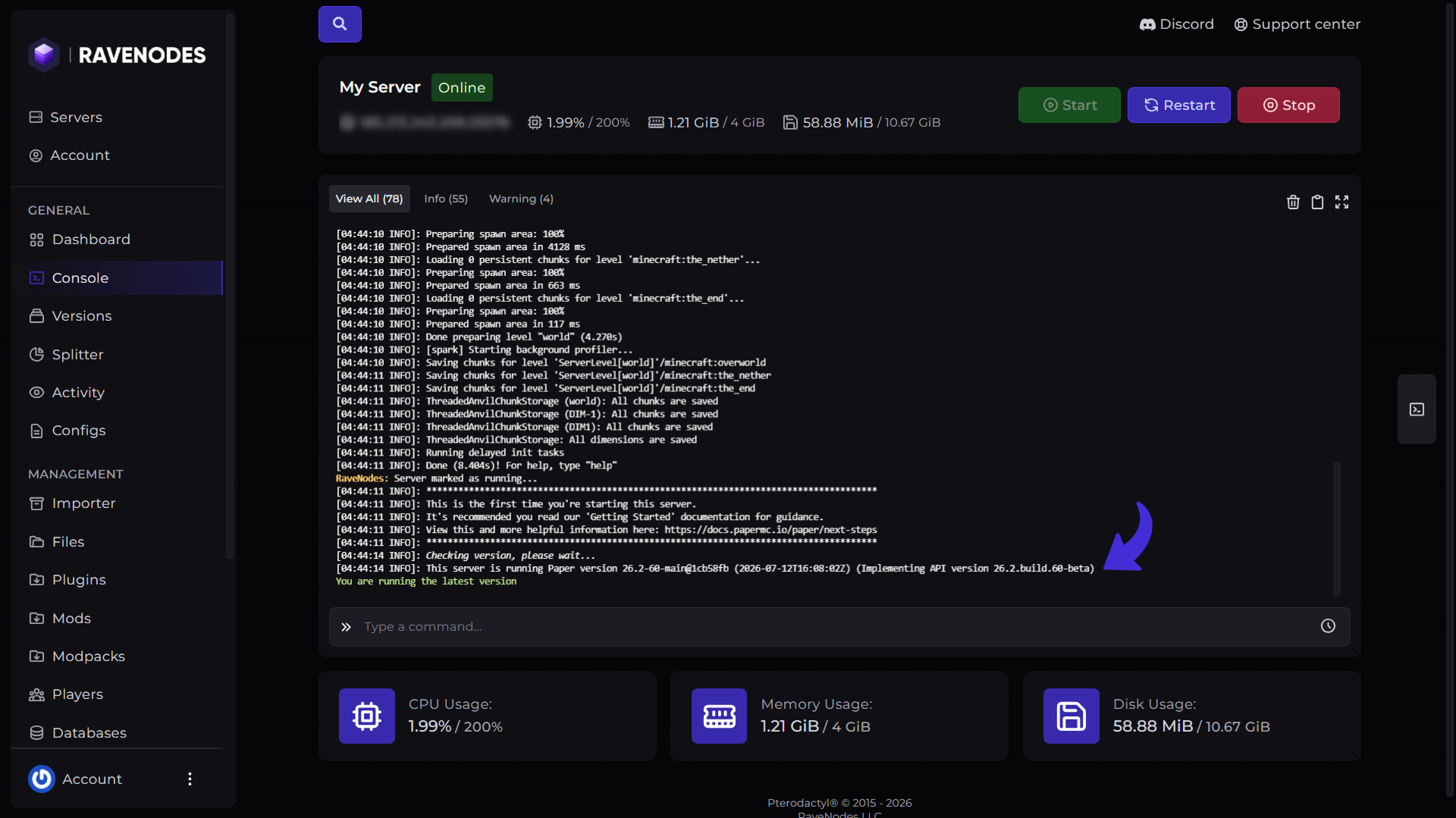Open the floating terminal panel icon

pos(1417,409)
